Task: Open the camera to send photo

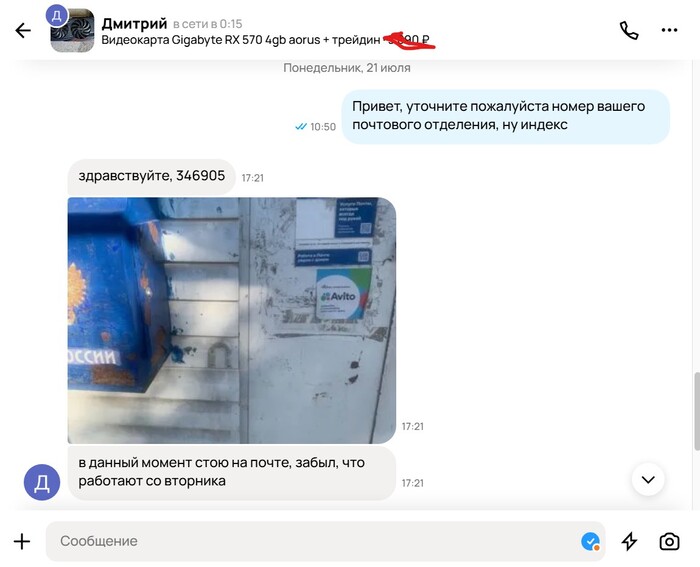Action: (x=669, y=542)
